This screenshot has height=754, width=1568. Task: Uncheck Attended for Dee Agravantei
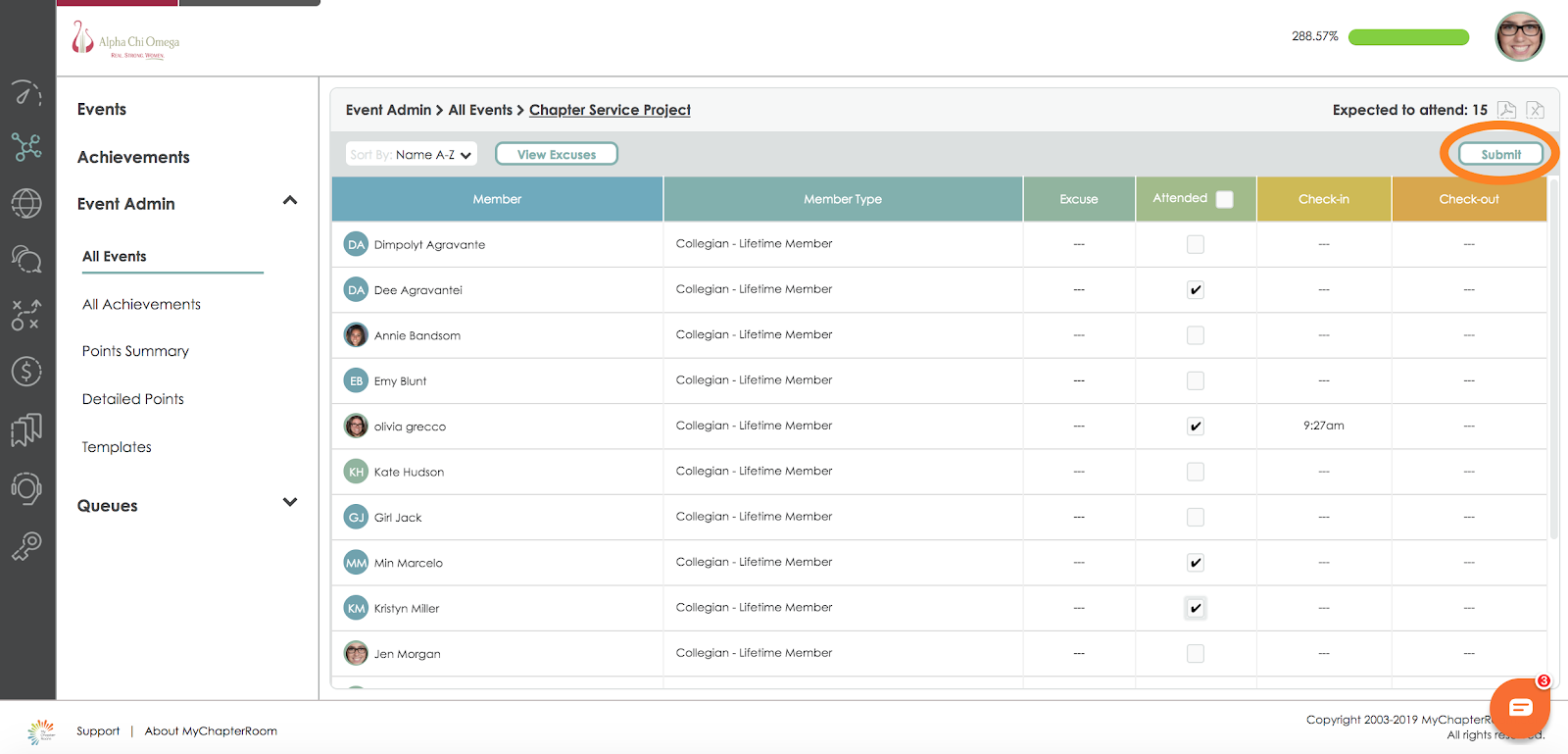(x=1196, y=289)
